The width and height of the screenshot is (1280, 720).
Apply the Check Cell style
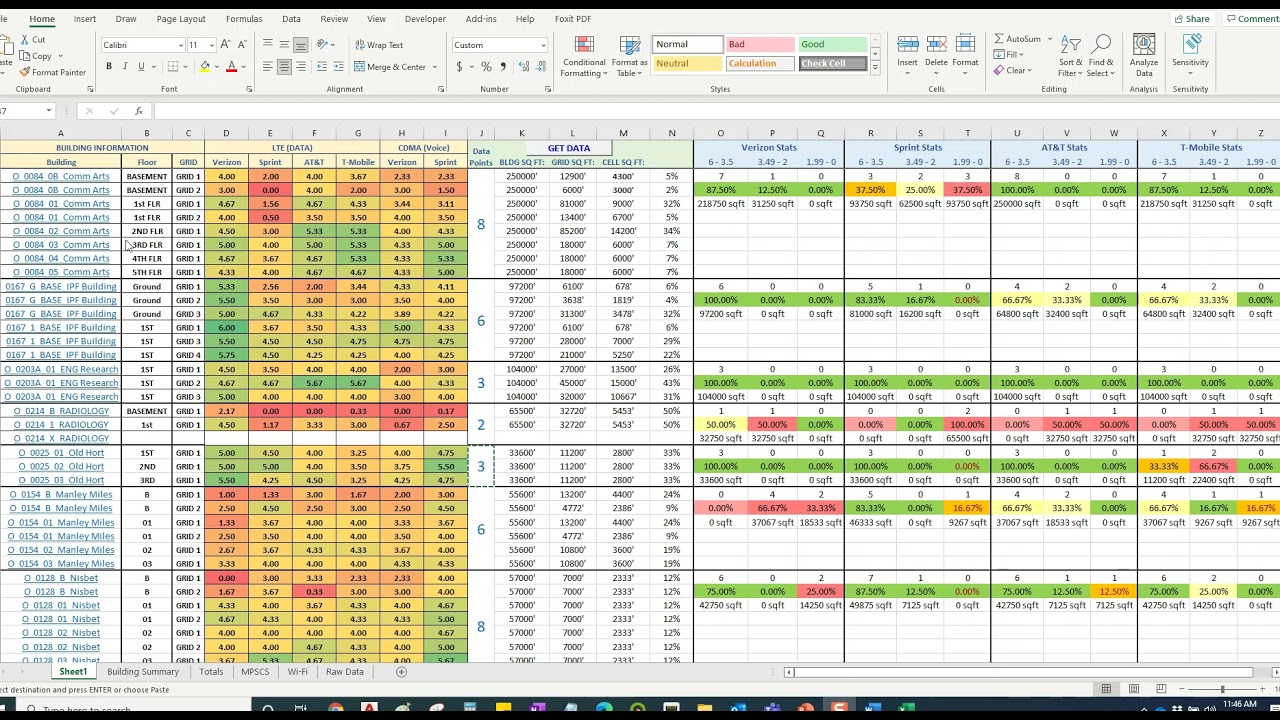pos(832,64)
